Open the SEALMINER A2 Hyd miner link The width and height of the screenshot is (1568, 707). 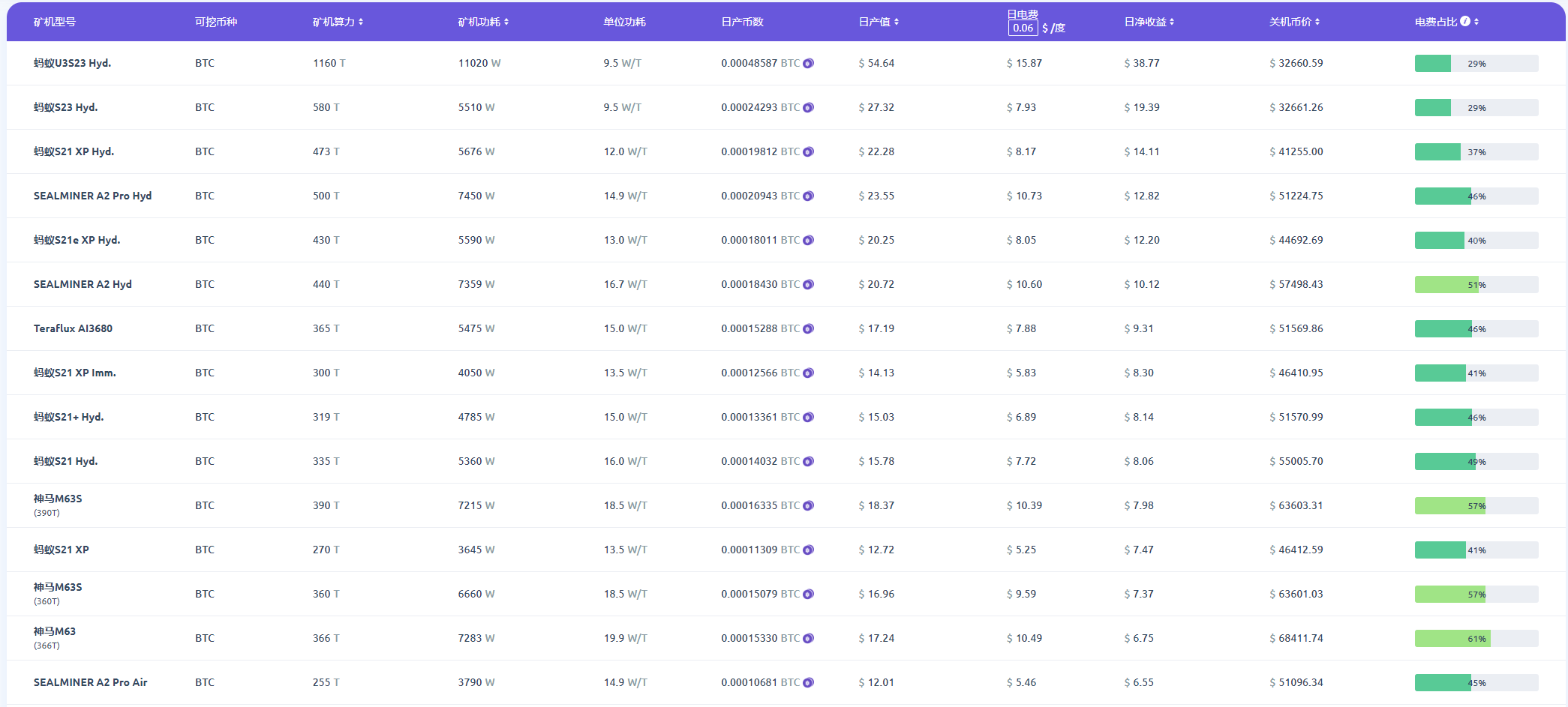83,284
